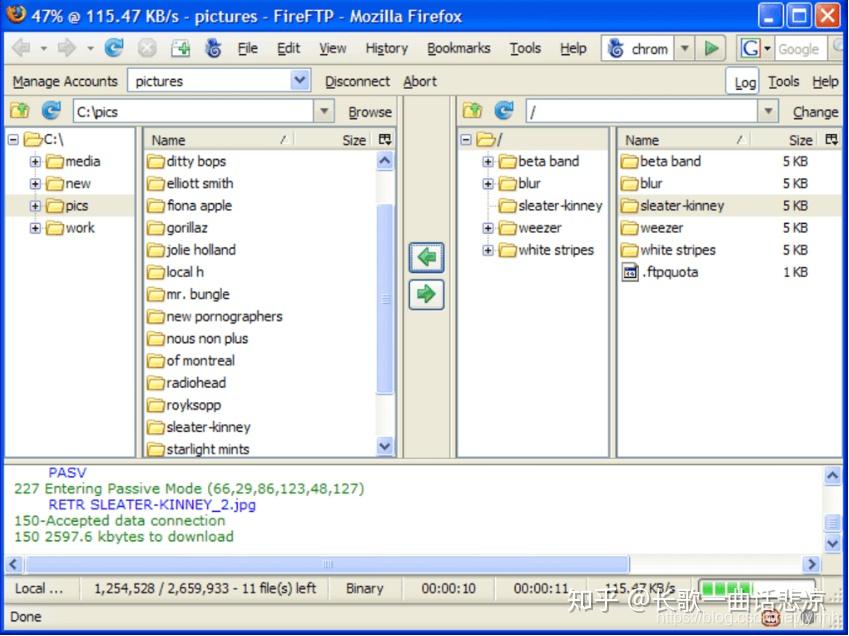Open the Tools menu
Image resolution: width=849 pixels, height=636 pixels.
[525, 48]
